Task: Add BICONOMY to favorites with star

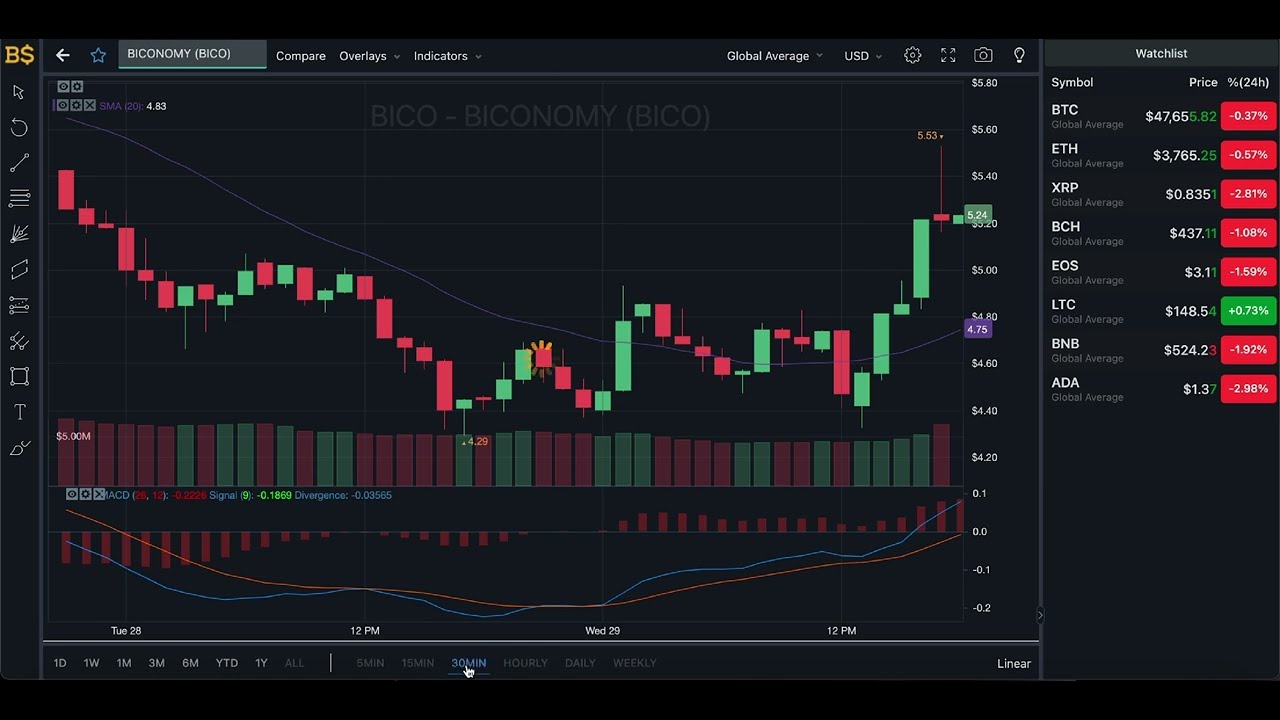Action: pos(98,55)
